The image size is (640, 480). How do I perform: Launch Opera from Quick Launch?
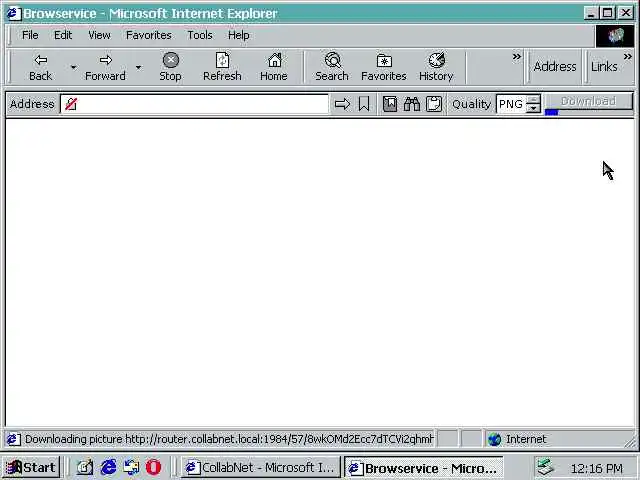tap(153, 467)
